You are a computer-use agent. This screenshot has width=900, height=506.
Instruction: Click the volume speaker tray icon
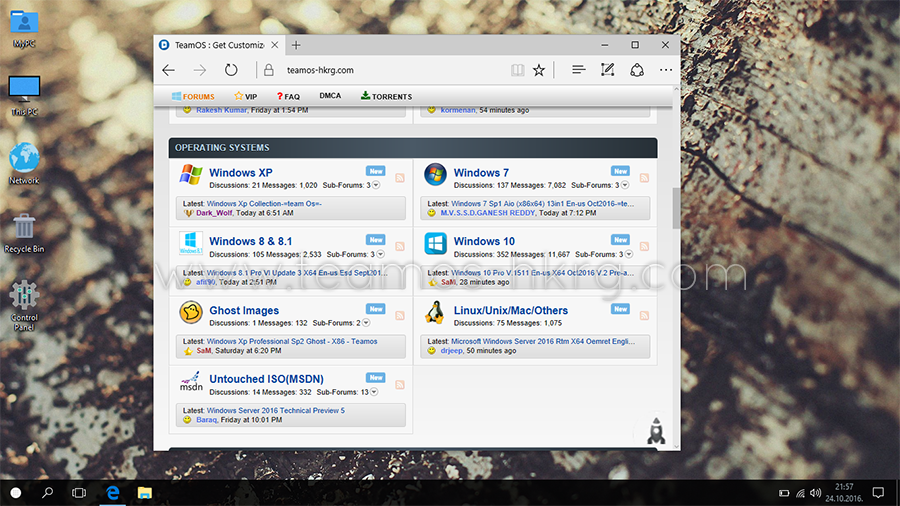click(x=816, y=493)
